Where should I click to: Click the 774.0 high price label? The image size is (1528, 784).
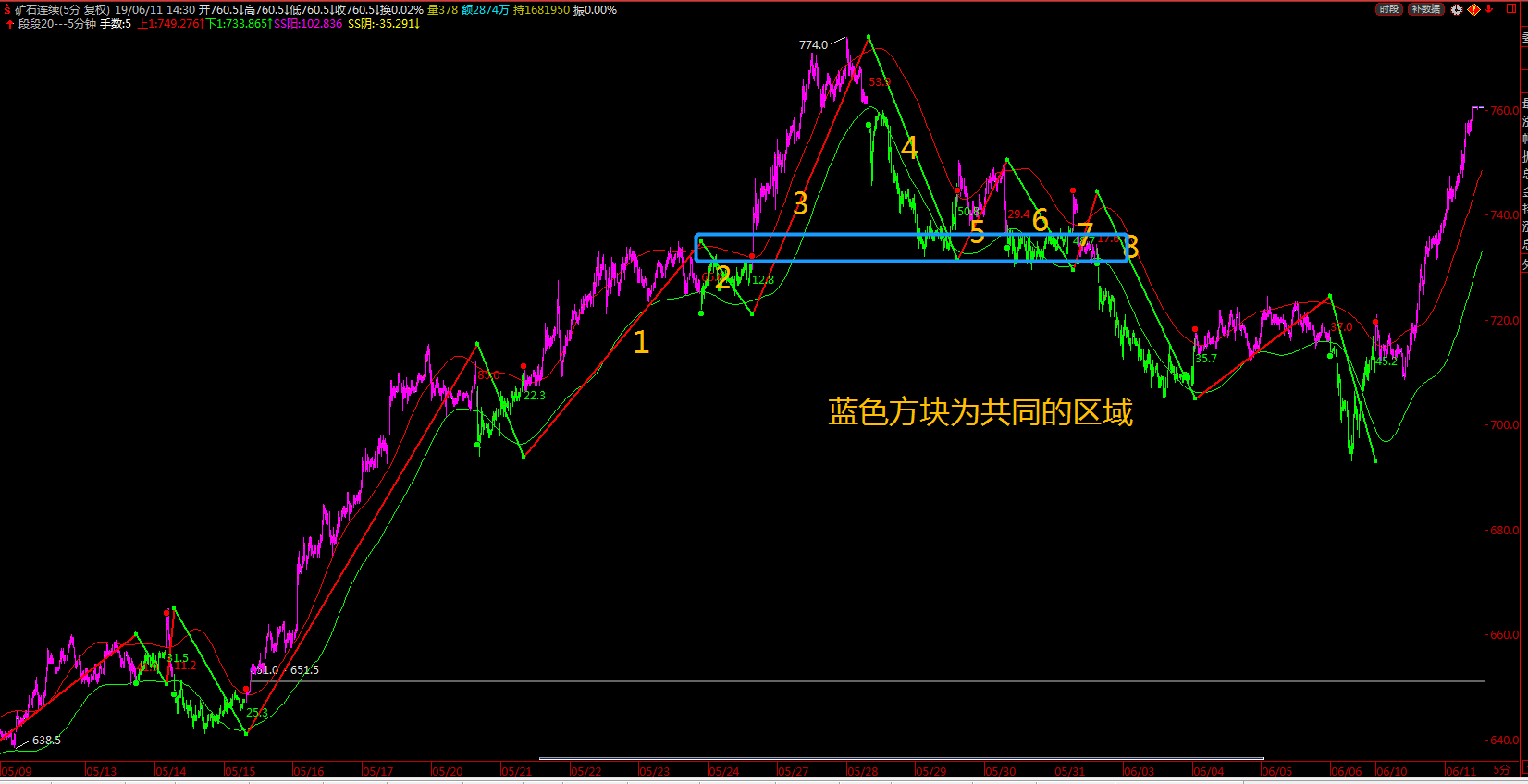pos(813,44)
